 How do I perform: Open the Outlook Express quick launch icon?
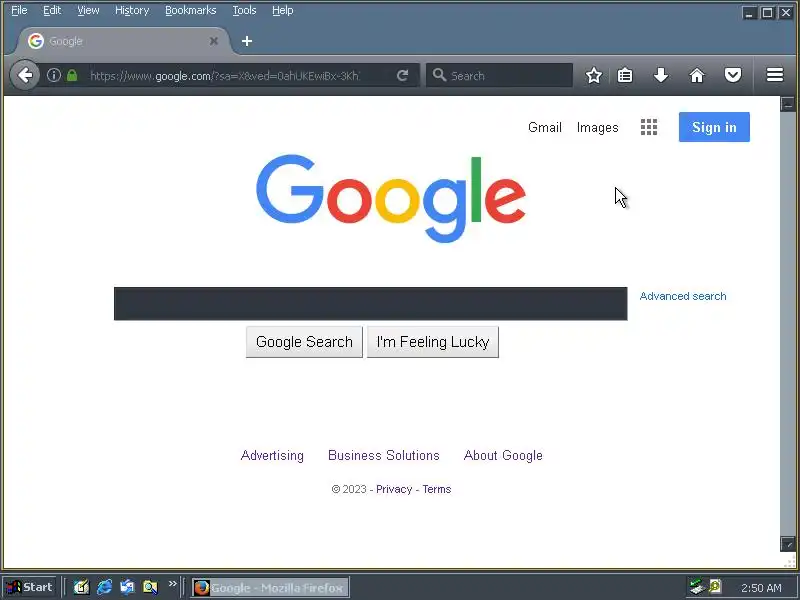click(x=127, y=587)
